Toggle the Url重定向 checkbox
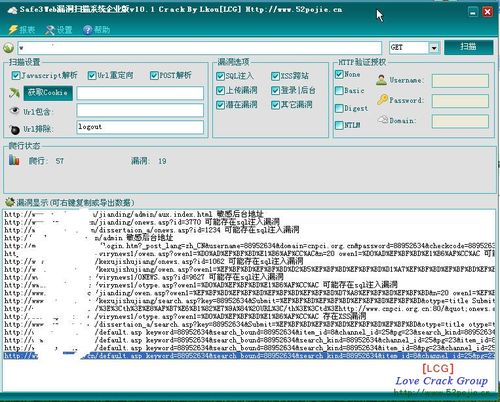 (x=92, y=75)
